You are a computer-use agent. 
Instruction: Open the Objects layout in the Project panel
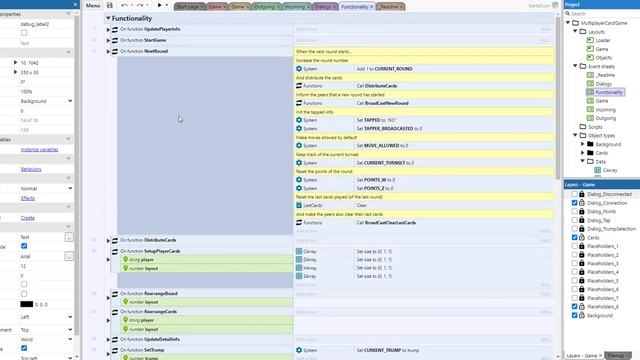[603, 58]
